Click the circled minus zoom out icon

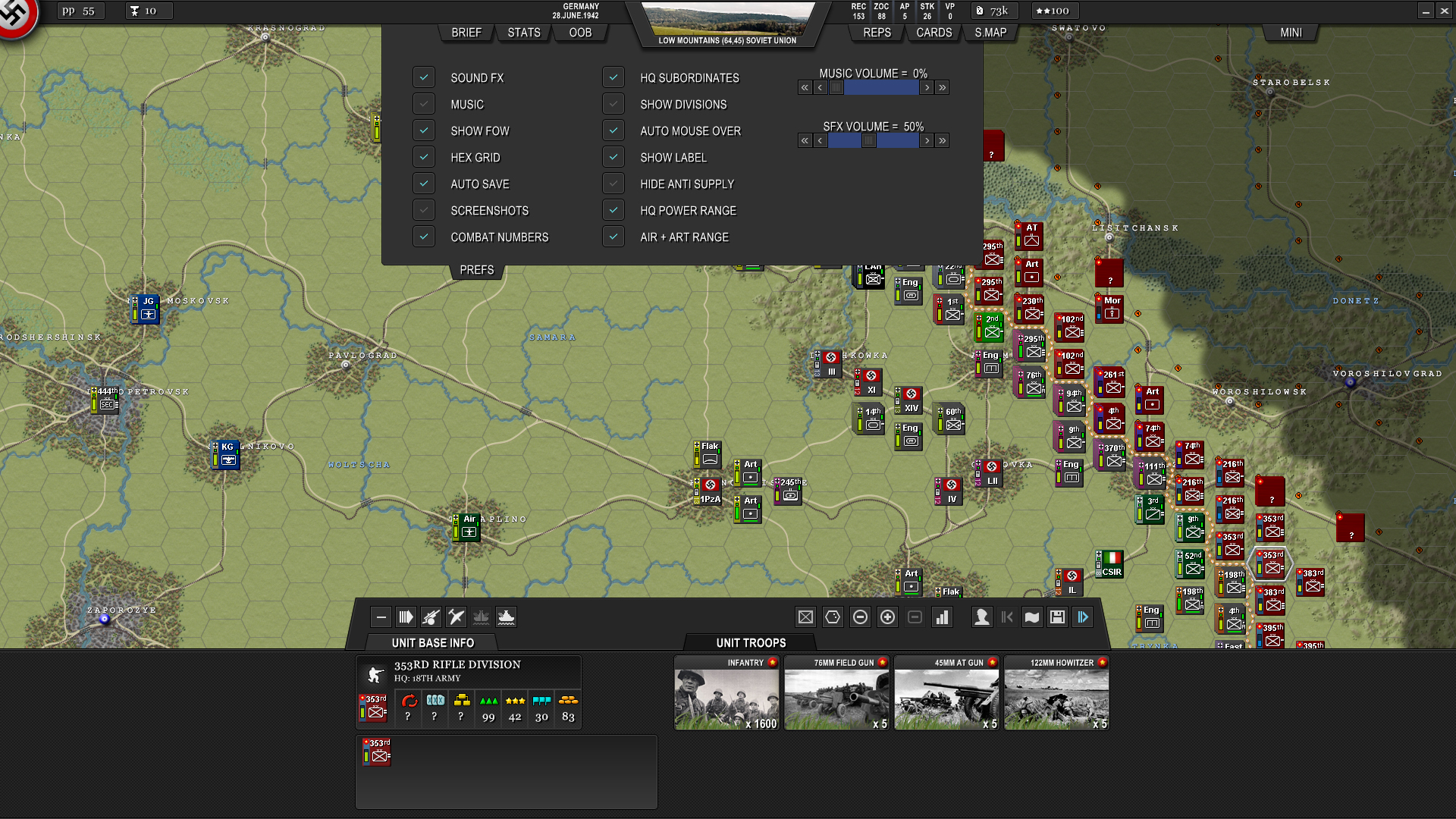tap(860, 617)
